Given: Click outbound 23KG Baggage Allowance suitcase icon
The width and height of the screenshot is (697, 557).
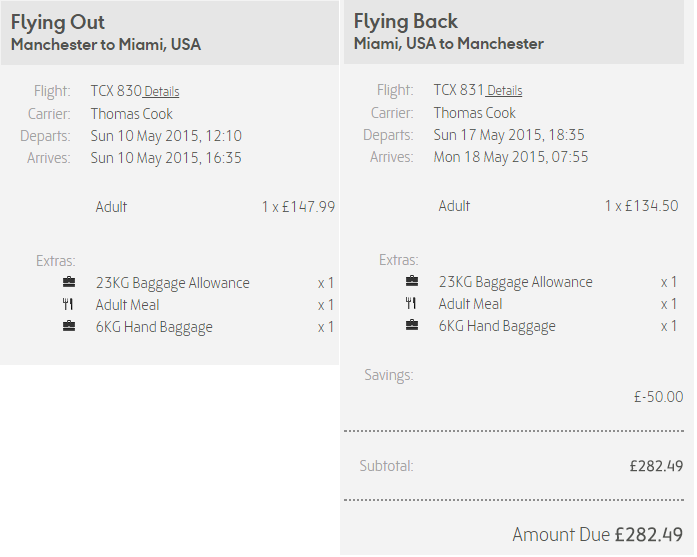Looking at the screenshot, I should tap(69, 282).
